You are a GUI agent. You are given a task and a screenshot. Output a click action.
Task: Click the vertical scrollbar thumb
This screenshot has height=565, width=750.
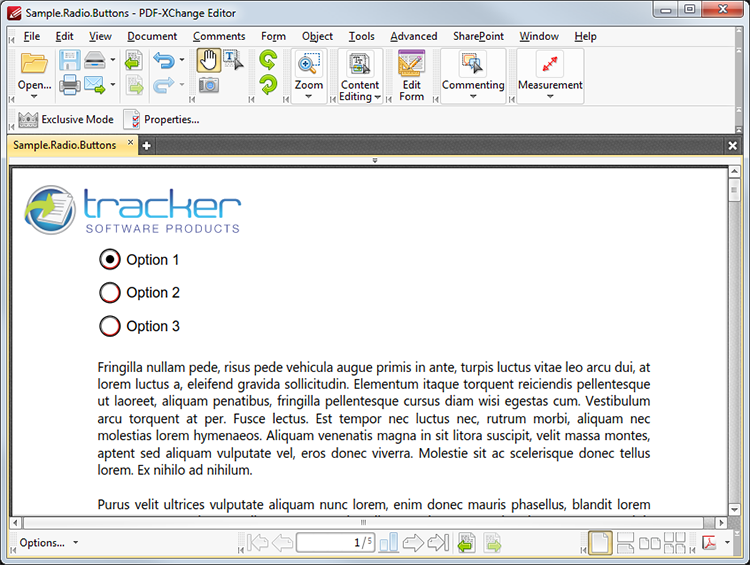[x=734, y=189]
